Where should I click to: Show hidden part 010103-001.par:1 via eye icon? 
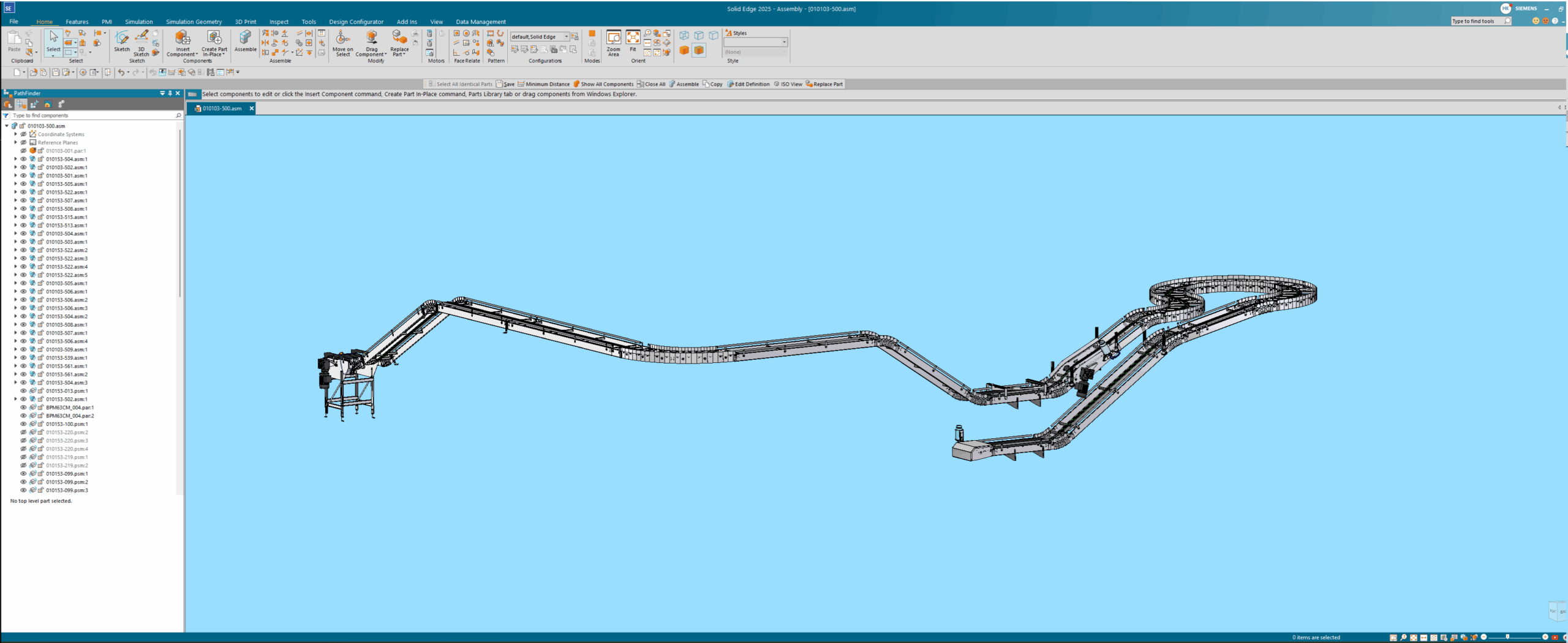click(x=24, y=151)
